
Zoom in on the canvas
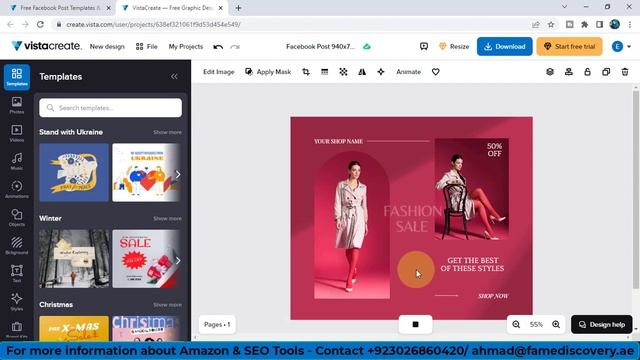click(556, 324)
